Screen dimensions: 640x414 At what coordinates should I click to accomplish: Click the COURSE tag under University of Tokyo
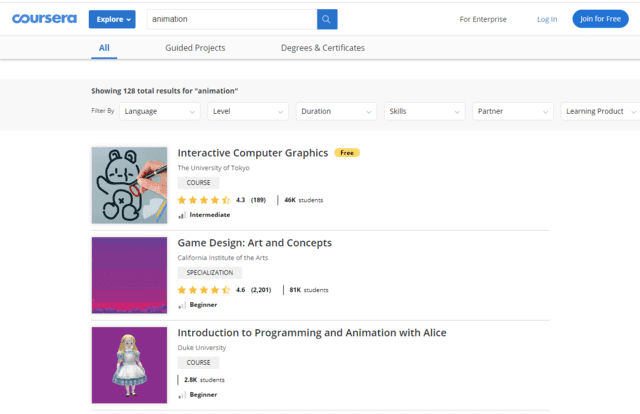pos(198,183)
